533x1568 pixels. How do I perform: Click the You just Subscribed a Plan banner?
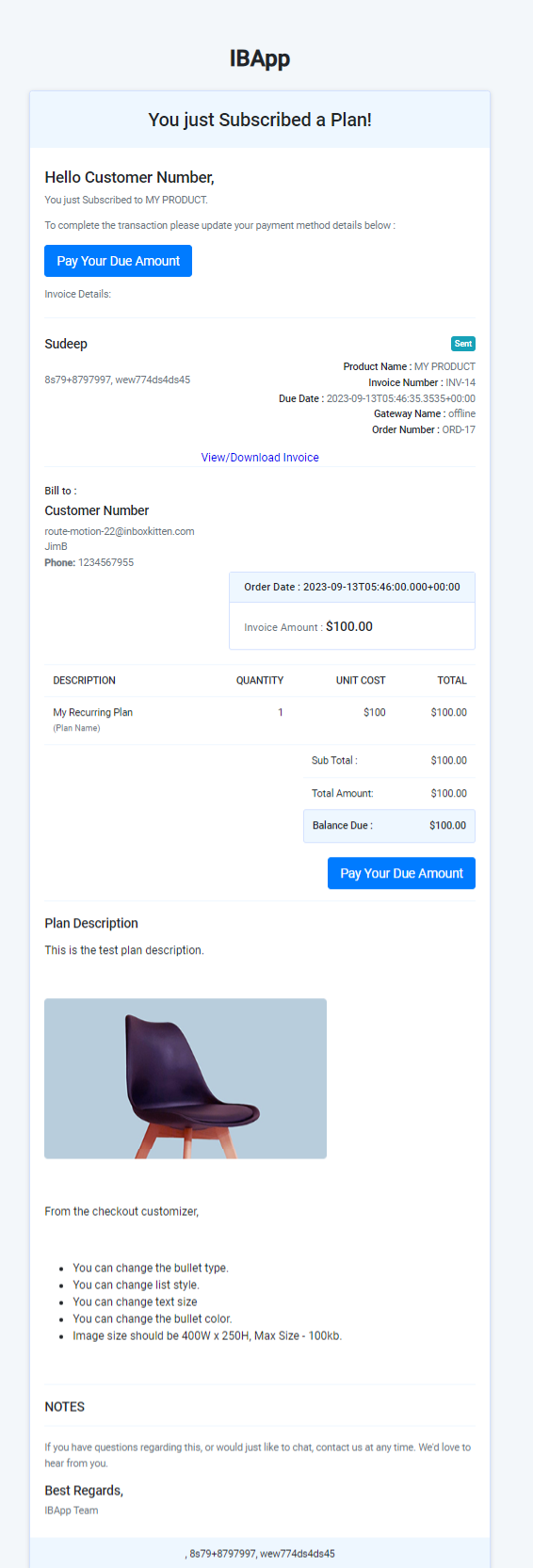point(260,120)
